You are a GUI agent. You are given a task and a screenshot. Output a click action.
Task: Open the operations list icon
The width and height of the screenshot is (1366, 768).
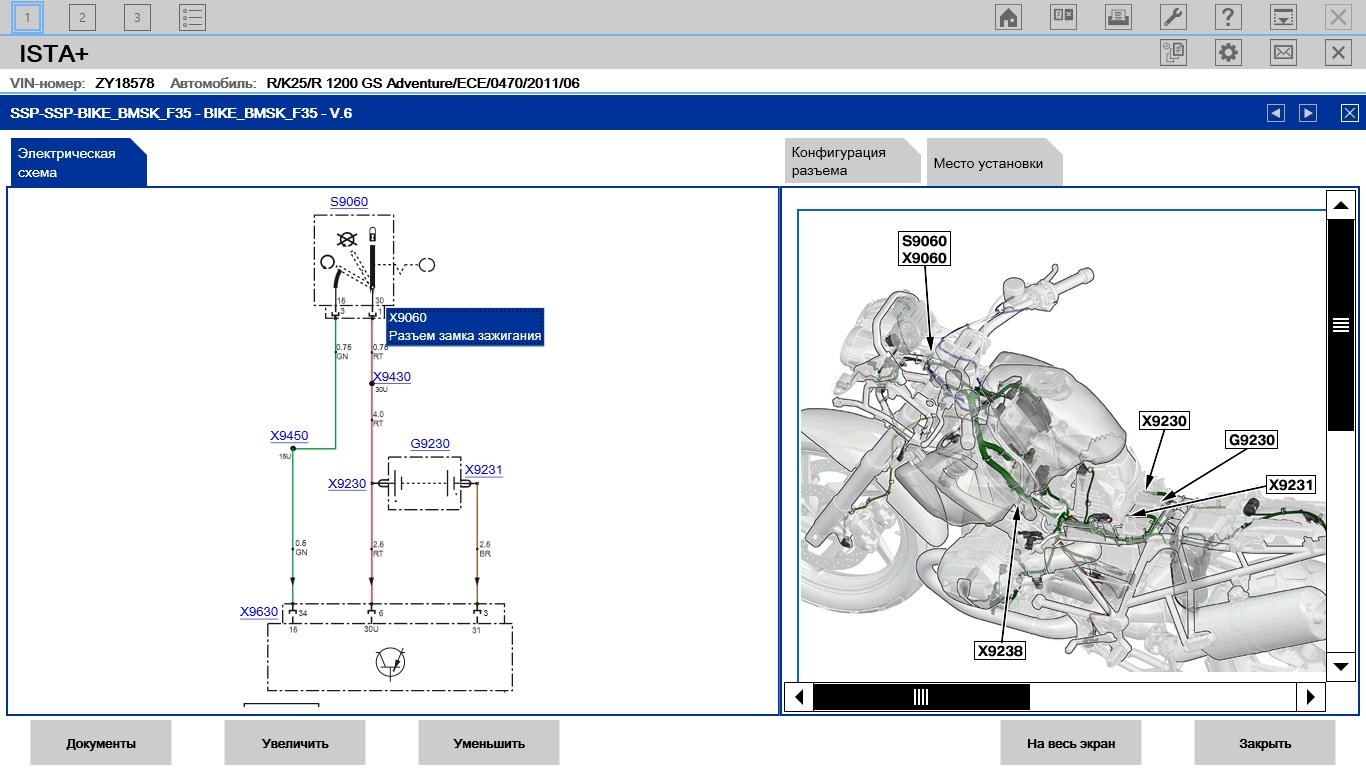click(192, 17)
